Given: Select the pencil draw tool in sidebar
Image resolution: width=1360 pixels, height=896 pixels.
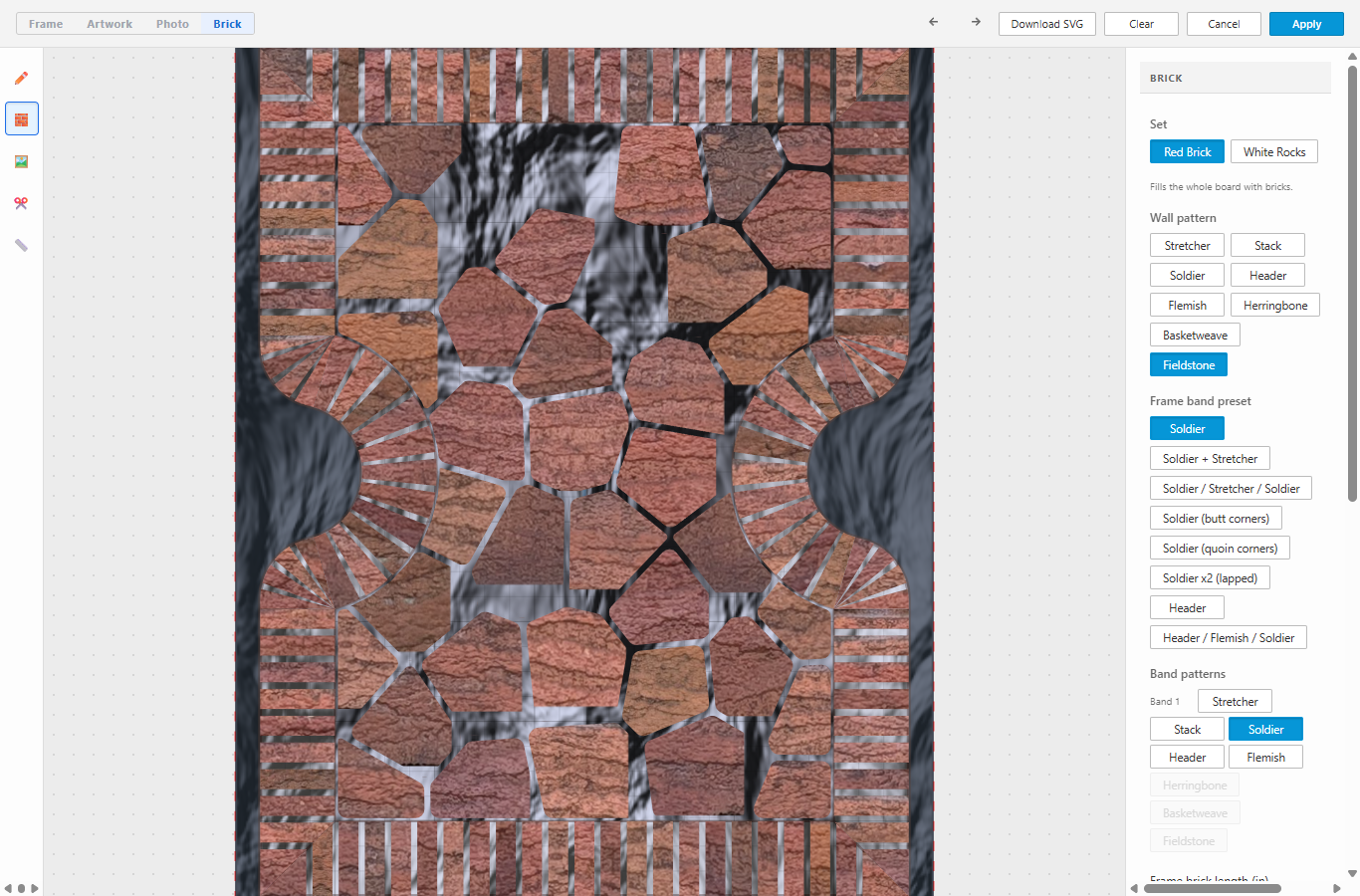Looking at the screenshot, I should click(x=21, y=78).
